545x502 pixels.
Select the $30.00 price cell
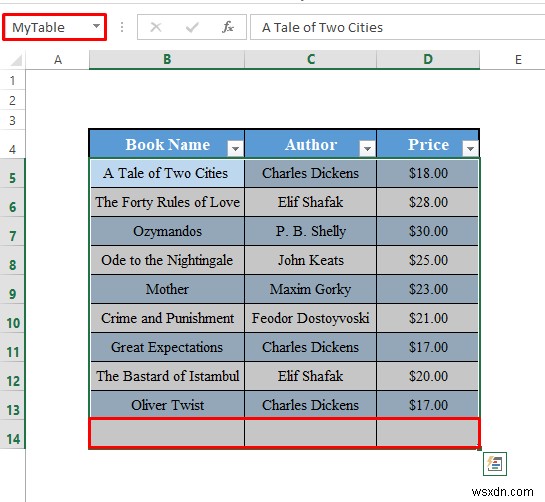click(x=428, y=231)
